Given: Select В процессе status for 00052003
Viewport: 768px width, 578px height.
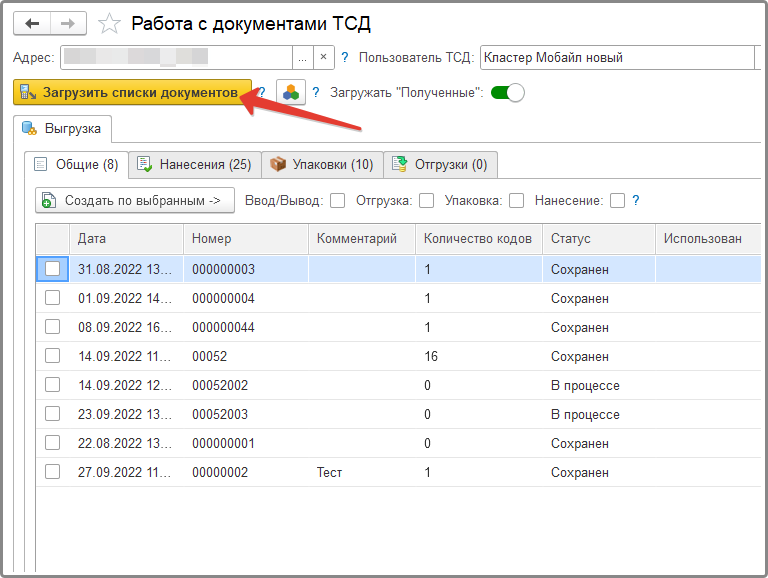Looking at the screenshot, I should pyautogui.click(x=599, y=414).
